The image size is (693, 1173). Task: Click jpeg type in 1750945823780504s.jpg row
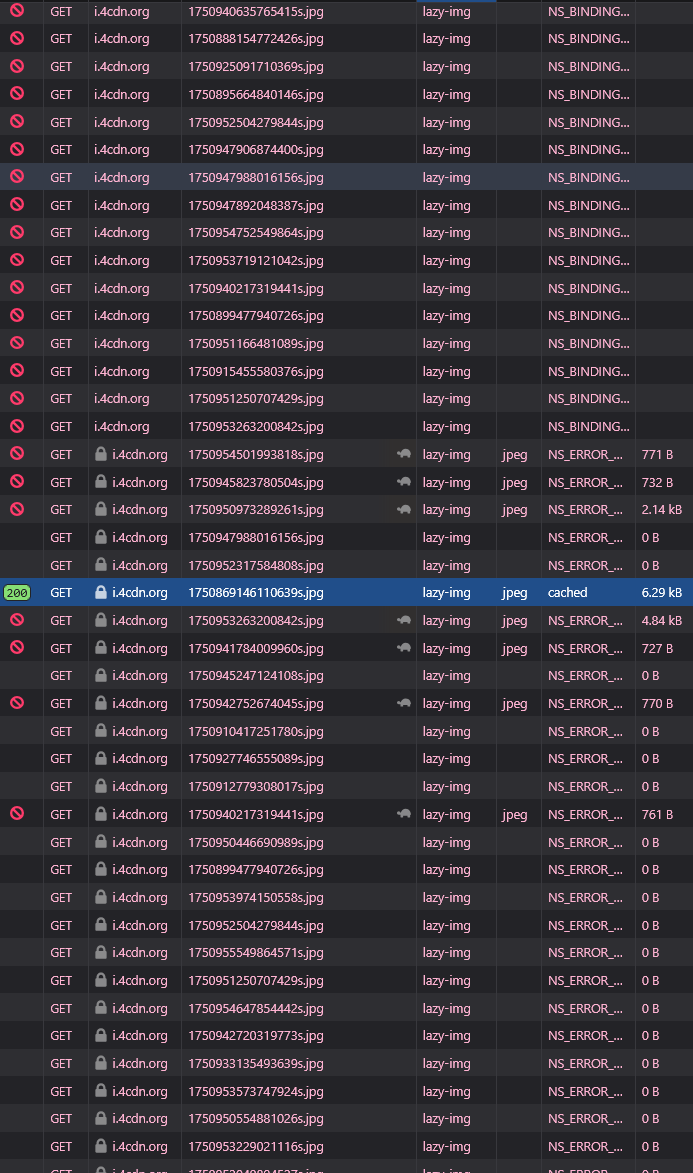point(515,483)
